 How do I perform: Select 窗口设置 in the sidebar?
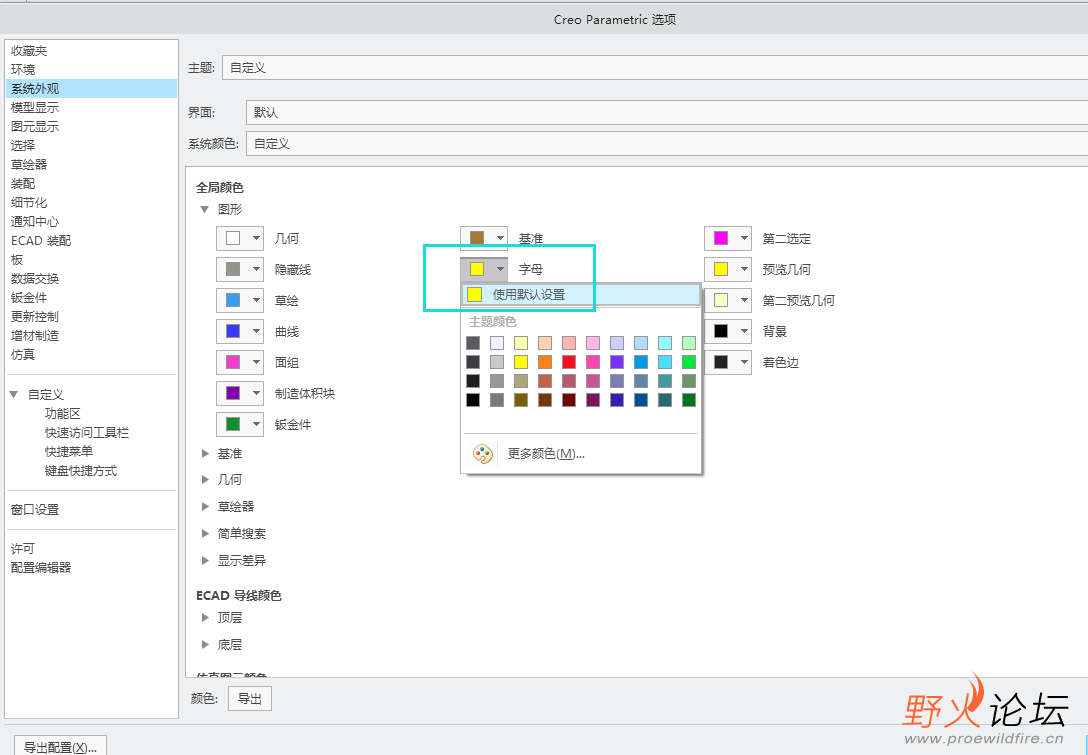(35, 509)
